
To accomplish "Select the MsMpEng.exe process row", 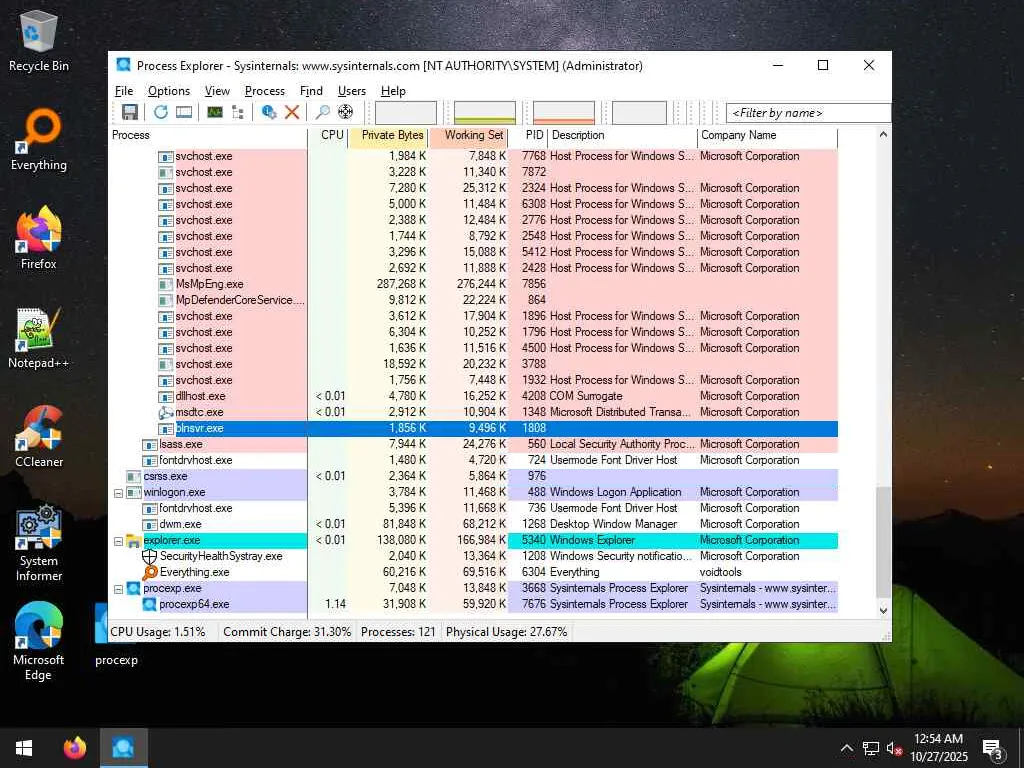I will tap(473, 284).
